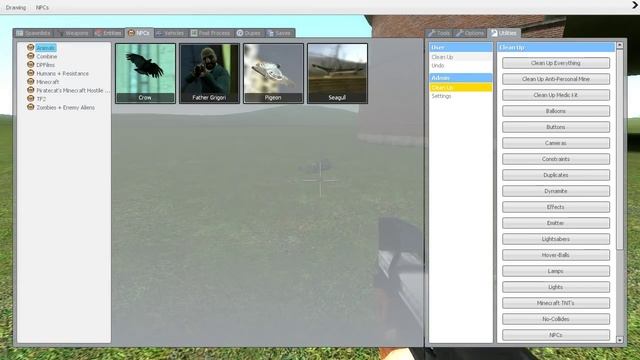Click the Combine category icon

[x=30, y=56]
